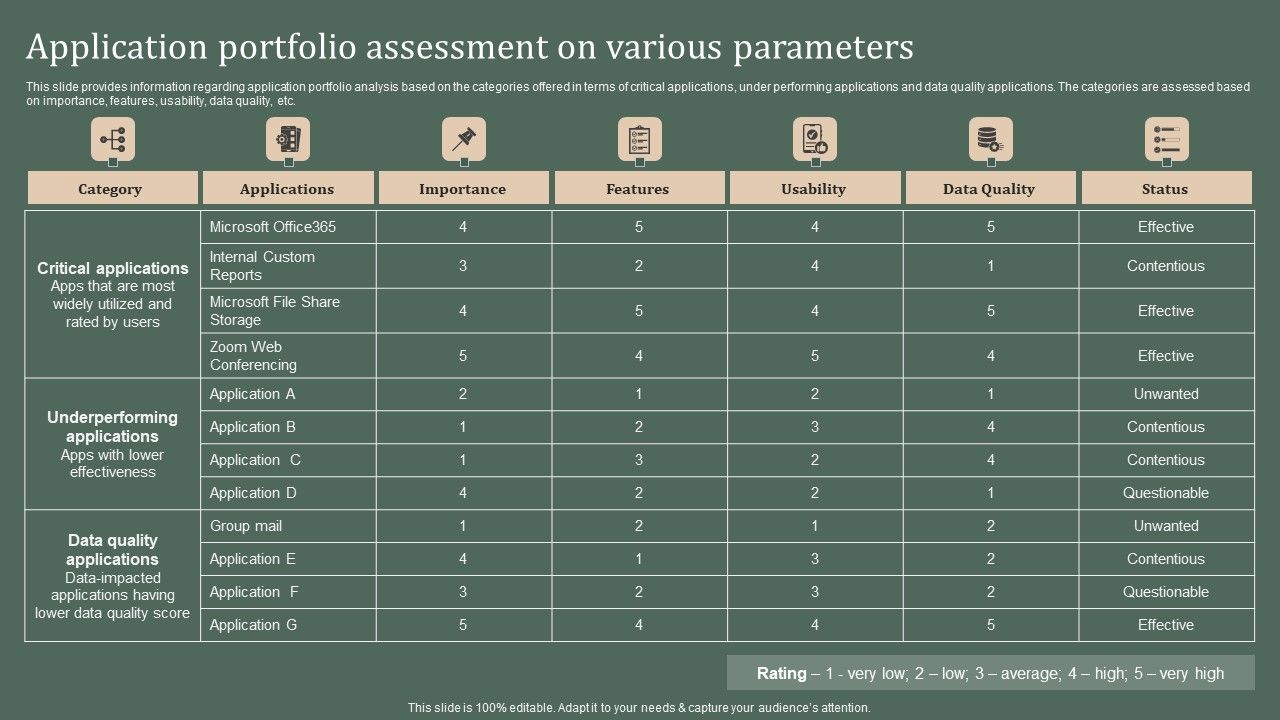Click the Status column header
1280x720 pixels.
1166,188
